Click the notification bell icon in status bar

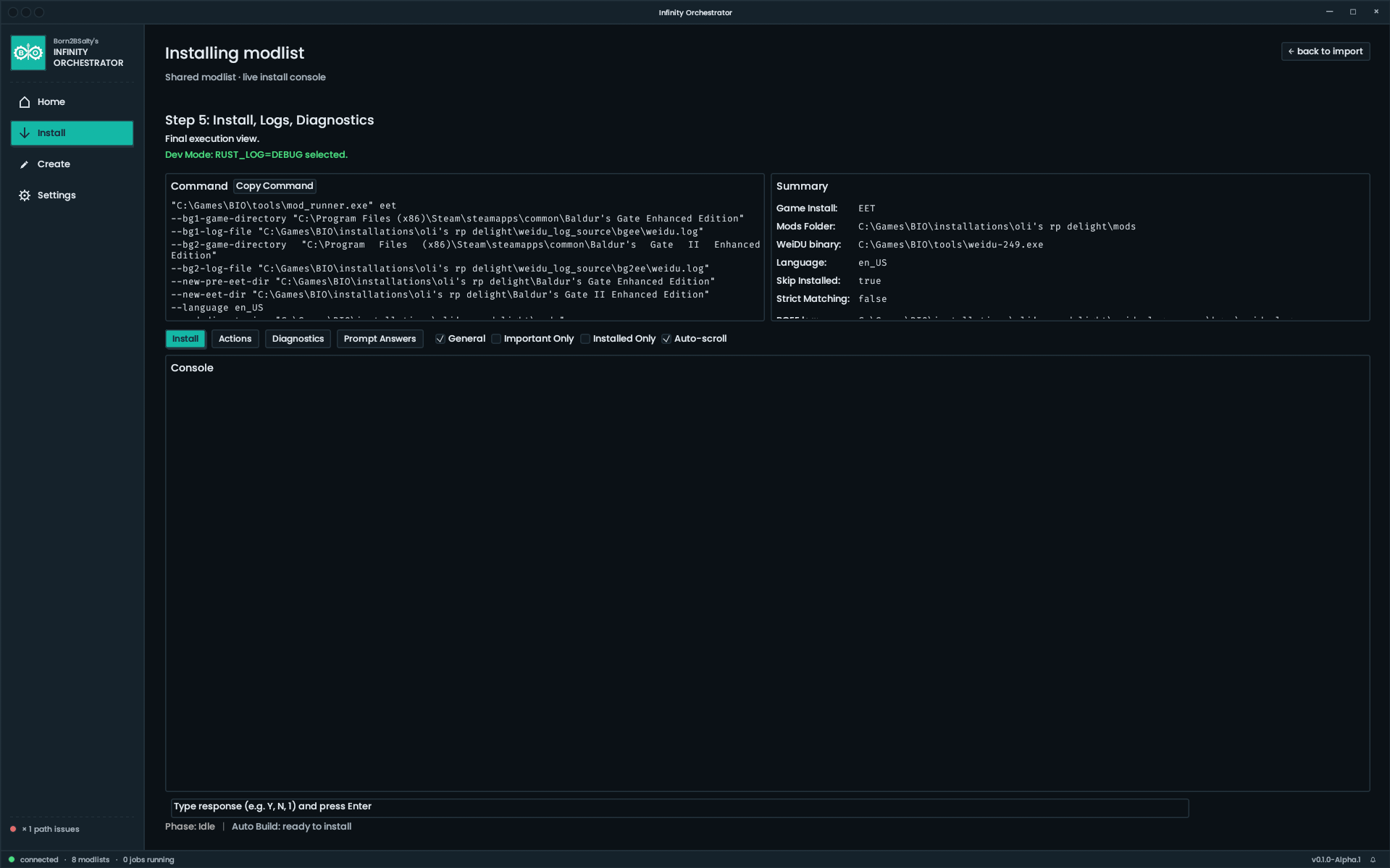pos(1373,860)
